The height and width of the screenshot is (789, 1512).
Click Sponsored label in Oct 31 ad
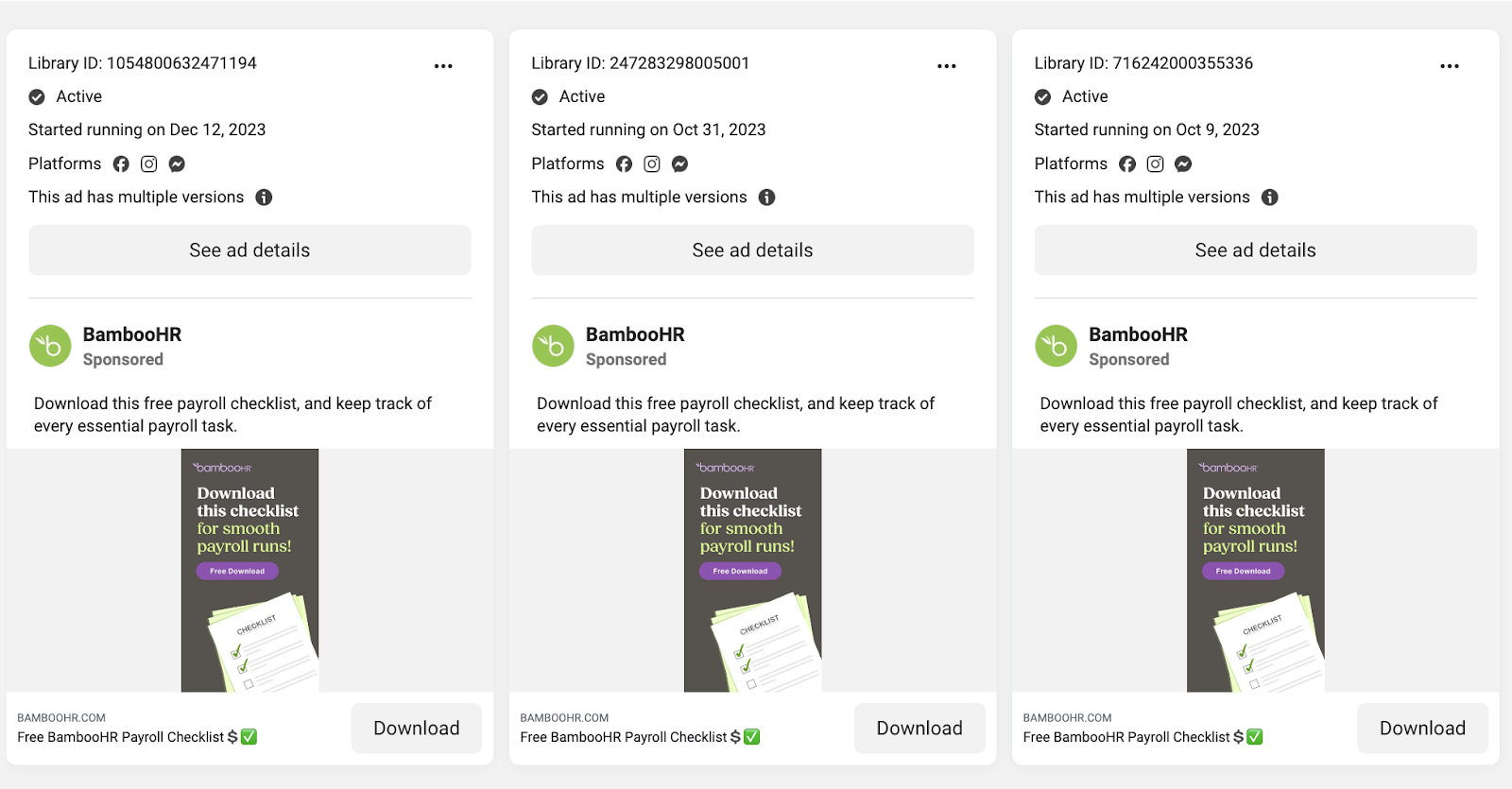pos(626,360)
